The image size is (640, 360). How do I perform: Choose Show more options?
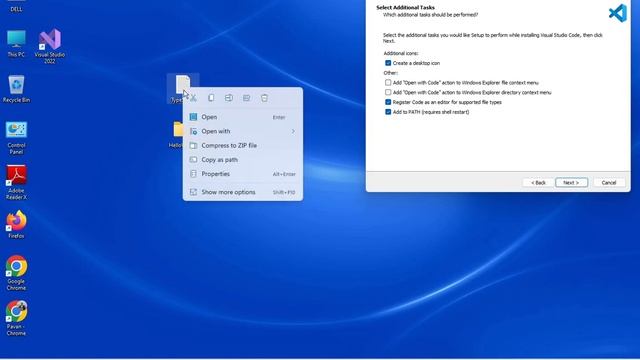coord(243,192)
